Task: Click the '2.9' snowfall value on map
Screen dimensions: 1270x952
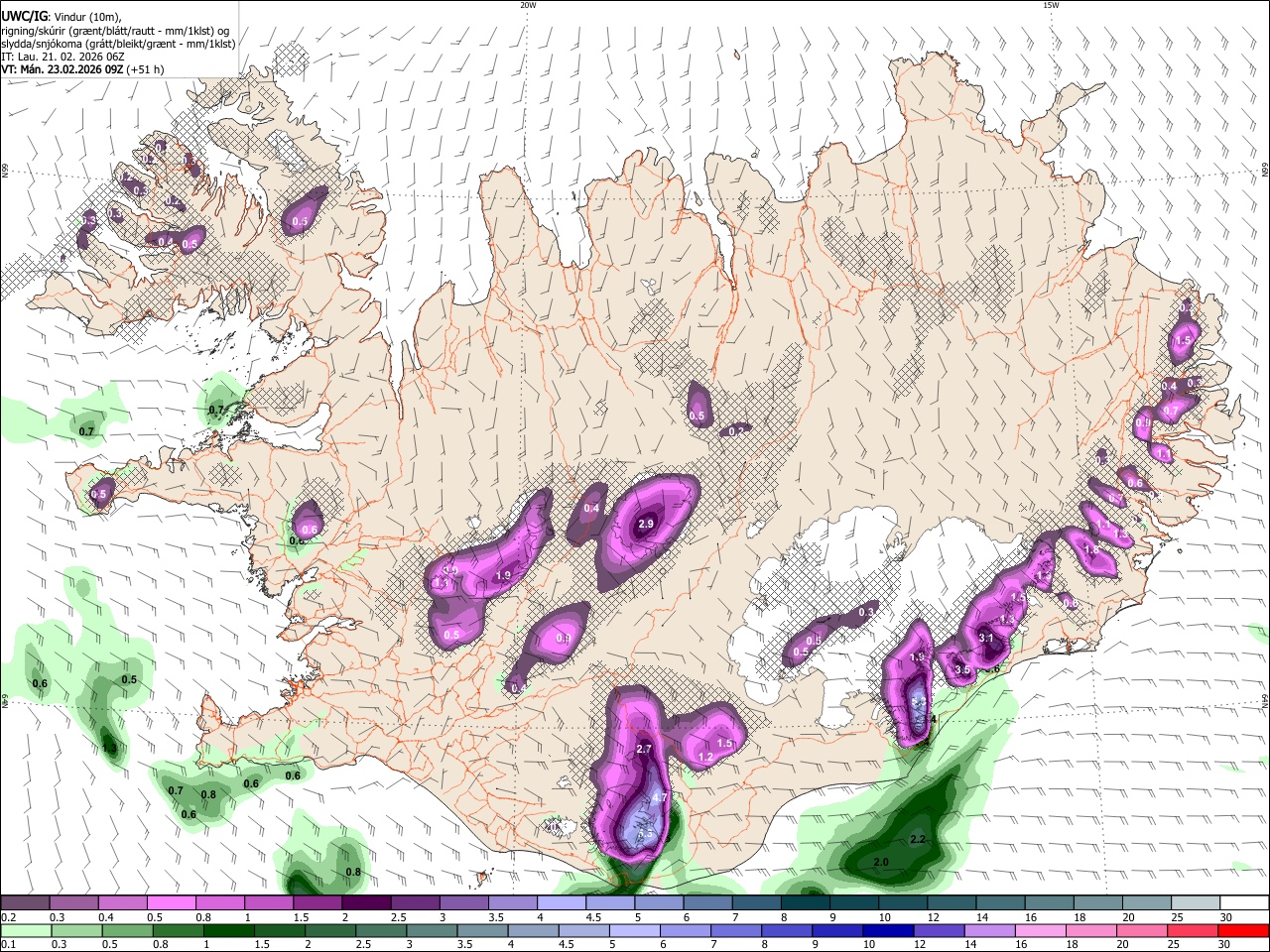Action: [x=646, y=524]
